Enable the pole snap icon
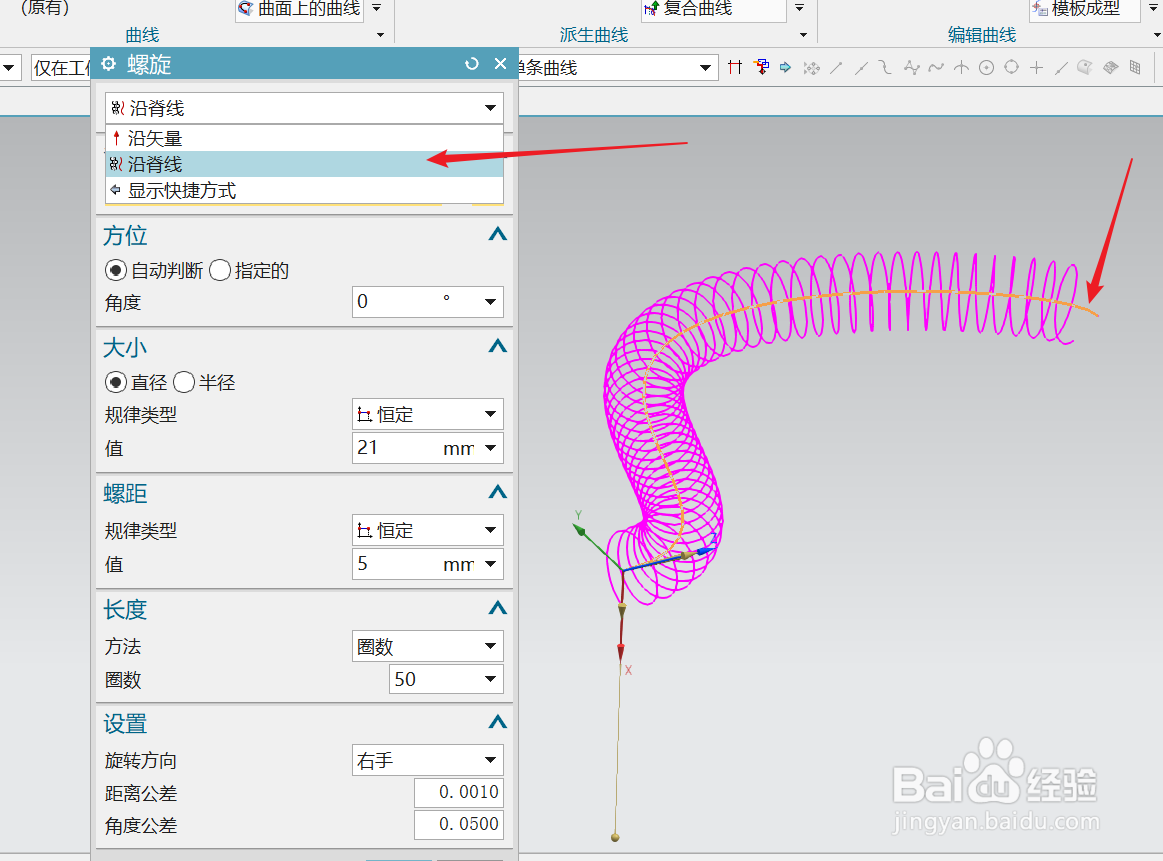Image resolution: width=1163 pixels, height=861 pixels. click(912, 67)
